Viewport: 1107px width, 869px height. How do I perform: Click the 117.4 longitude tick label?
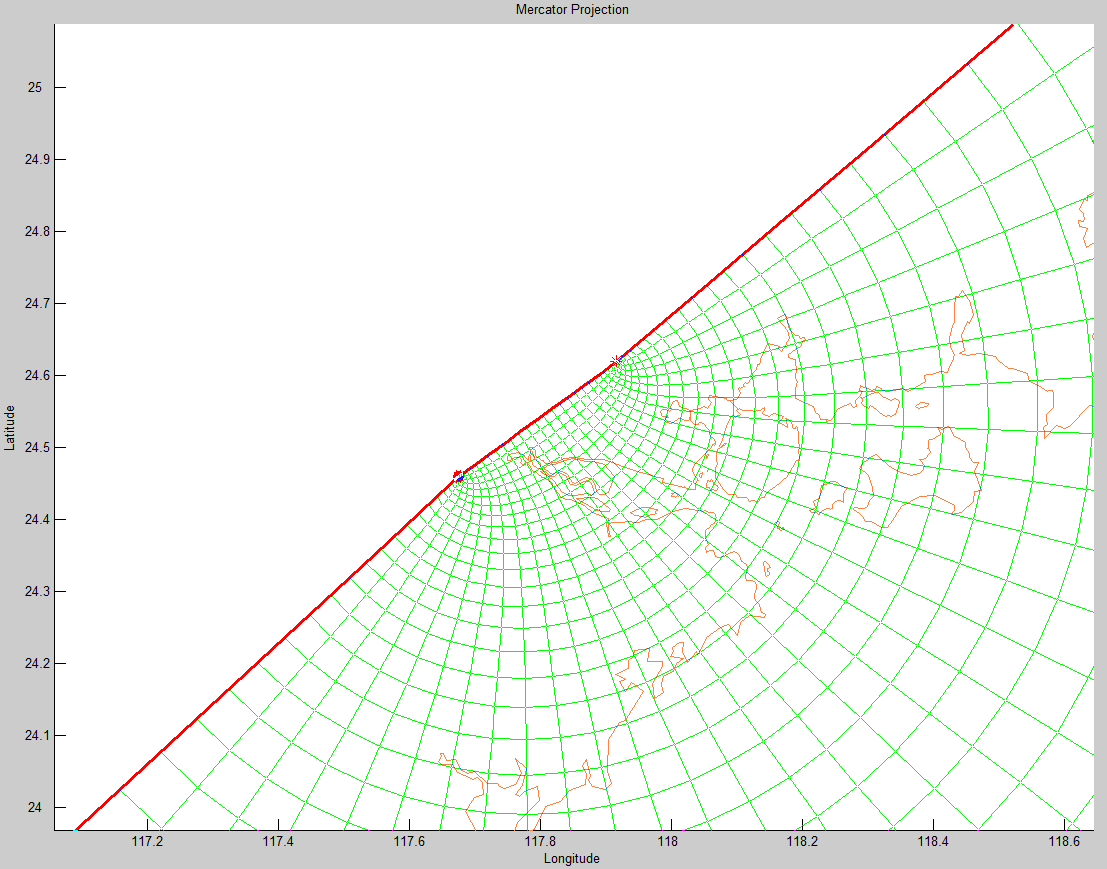(278, 841)
